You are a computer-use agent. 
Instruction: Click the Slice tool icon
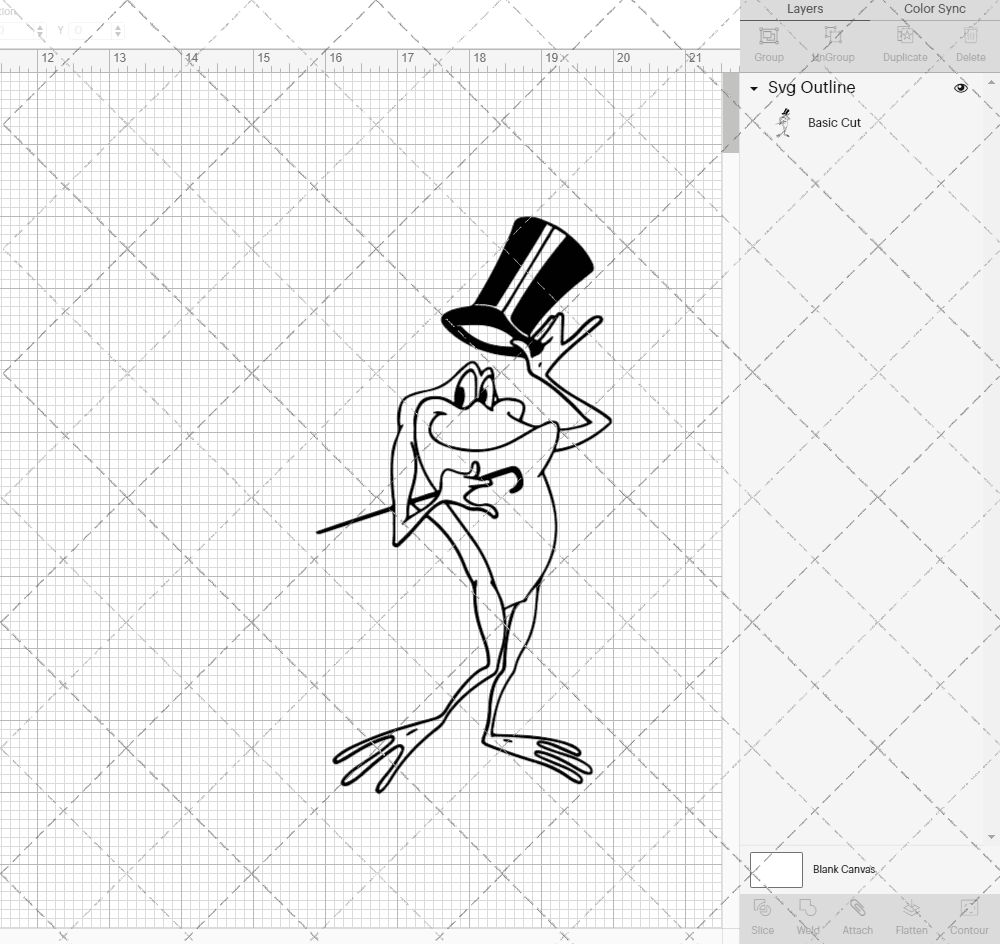[x=762, y=908]
